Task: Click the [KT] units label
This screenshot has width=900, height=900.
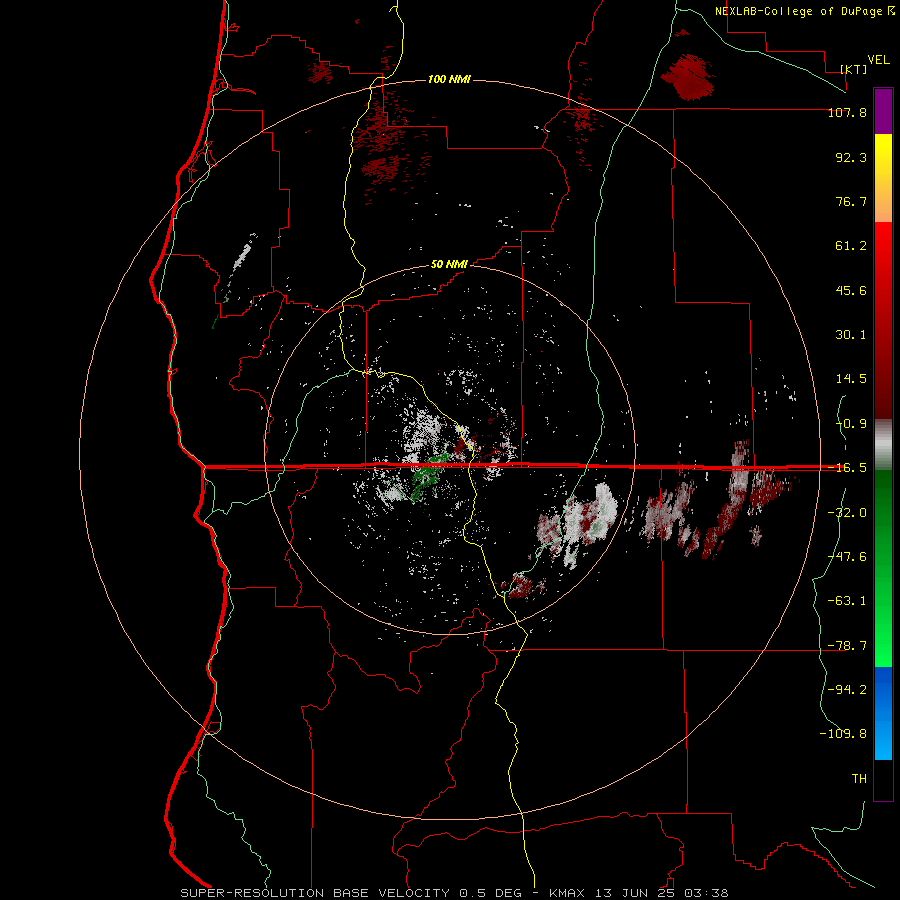Action: [854, 69]
